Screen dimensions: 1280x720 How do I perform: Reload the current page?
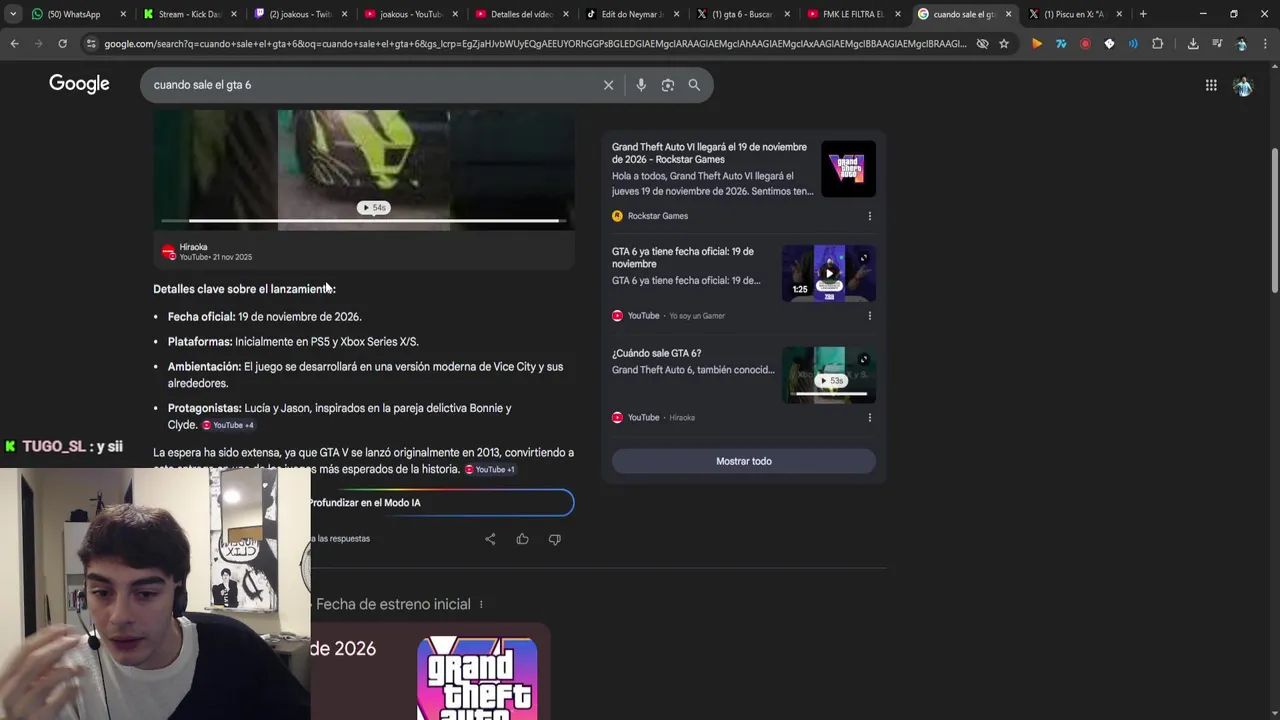click(62, 44)
